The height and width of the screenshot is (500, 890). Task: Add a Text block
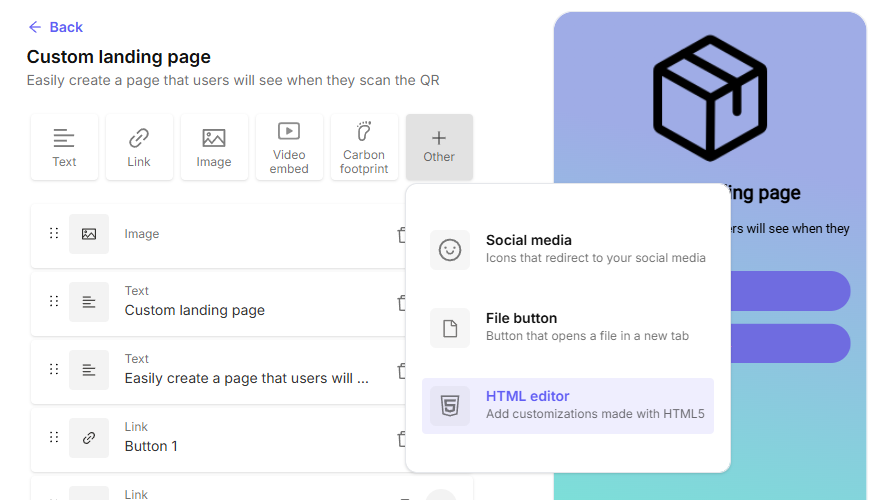(64, 147)
